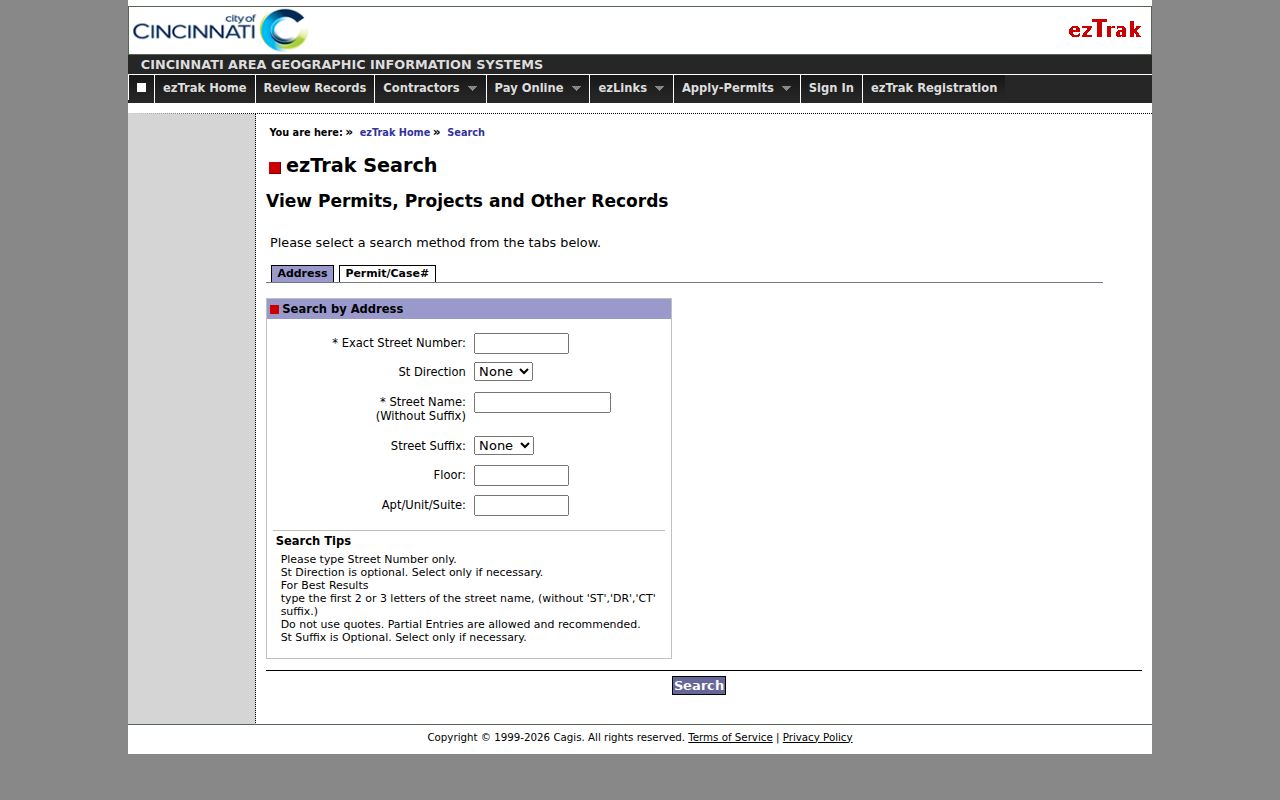This screenshot has width=1280, height=800.
Task: Click the 'ezTrak Search' page heading
Action: (361, 166)
